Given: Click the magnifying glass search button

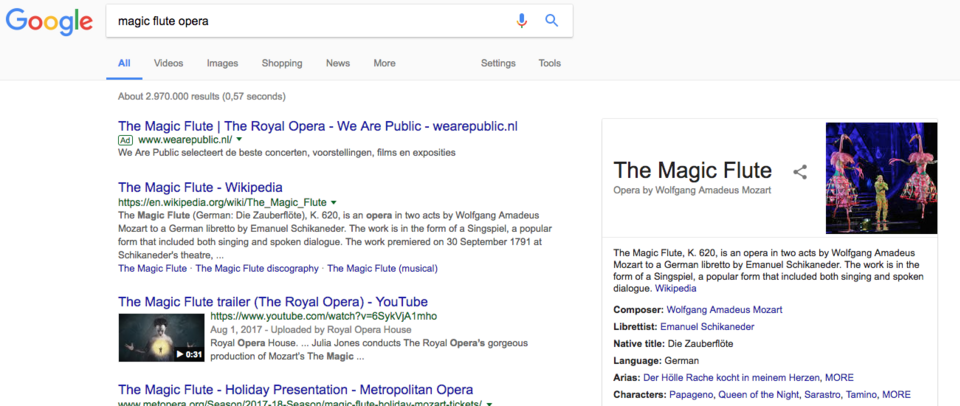Looking at the screenshot, I should (x=551, y=21).
